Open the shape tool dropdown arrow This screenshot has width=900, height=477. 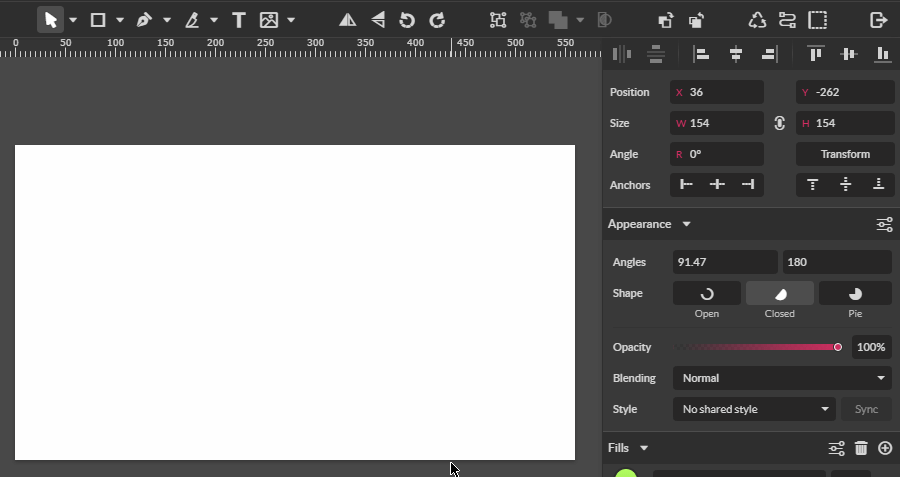(x=120, y=20)
